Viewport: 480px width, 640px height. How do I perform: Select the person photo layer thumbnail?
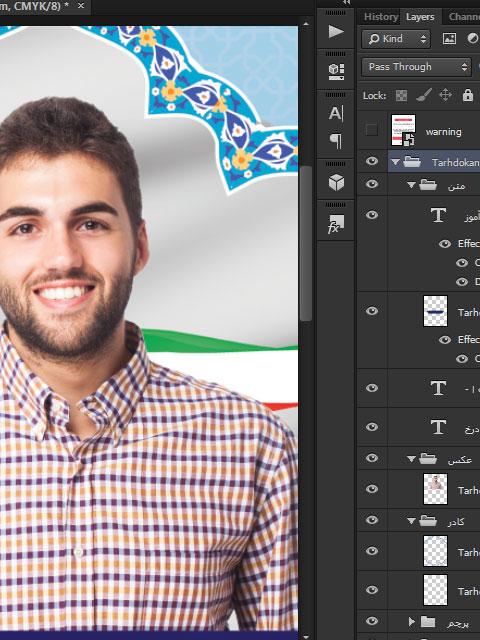coord(435,489)
